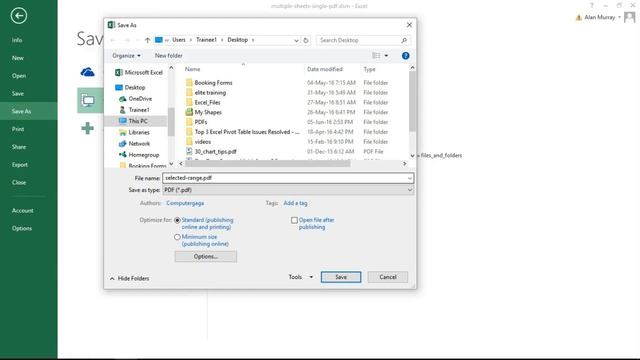Open the Info backstage tab
The width and height of the screenshot is (640, 360).
pyautogui.click(x=17, y=40)
